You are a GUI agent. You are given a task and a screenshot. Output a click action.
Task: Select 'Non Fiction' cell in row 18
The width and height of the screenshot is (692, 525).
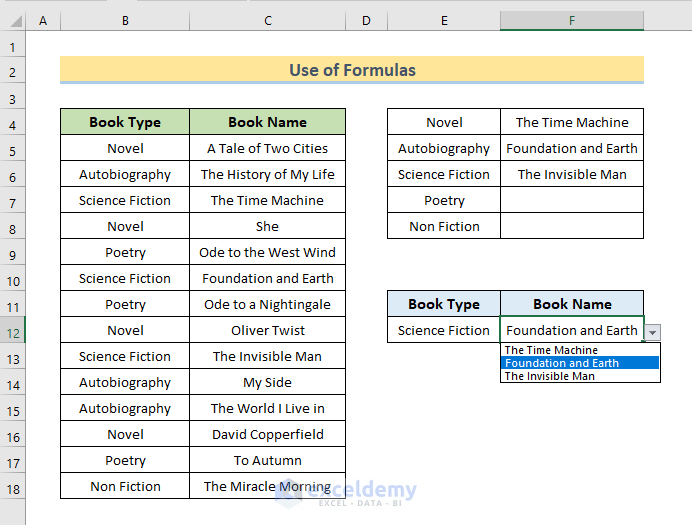(125, 486)
